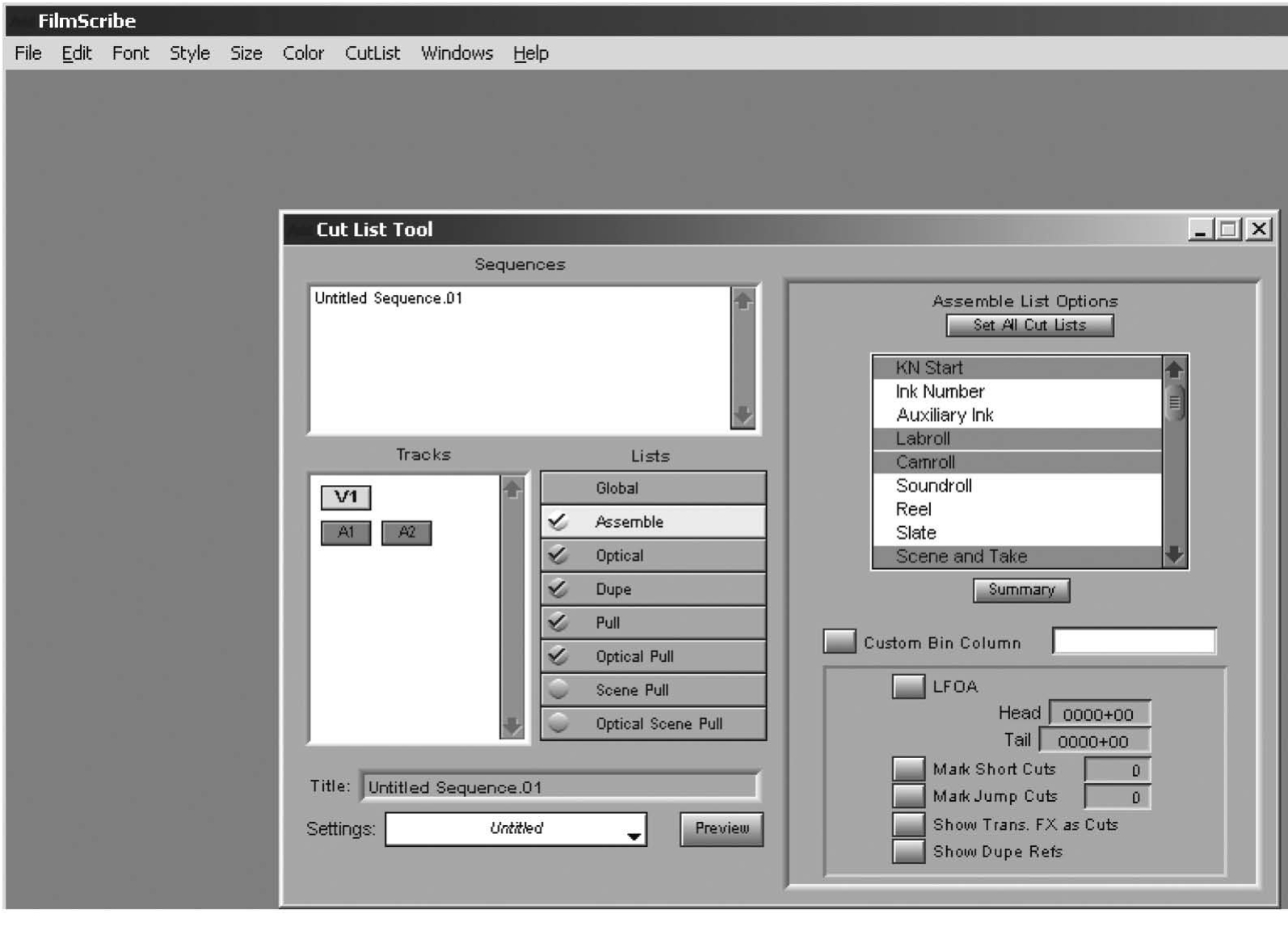The width and height of the screenshot is (1288, 931).
Task: Open the Font menu
Action: 131,53
